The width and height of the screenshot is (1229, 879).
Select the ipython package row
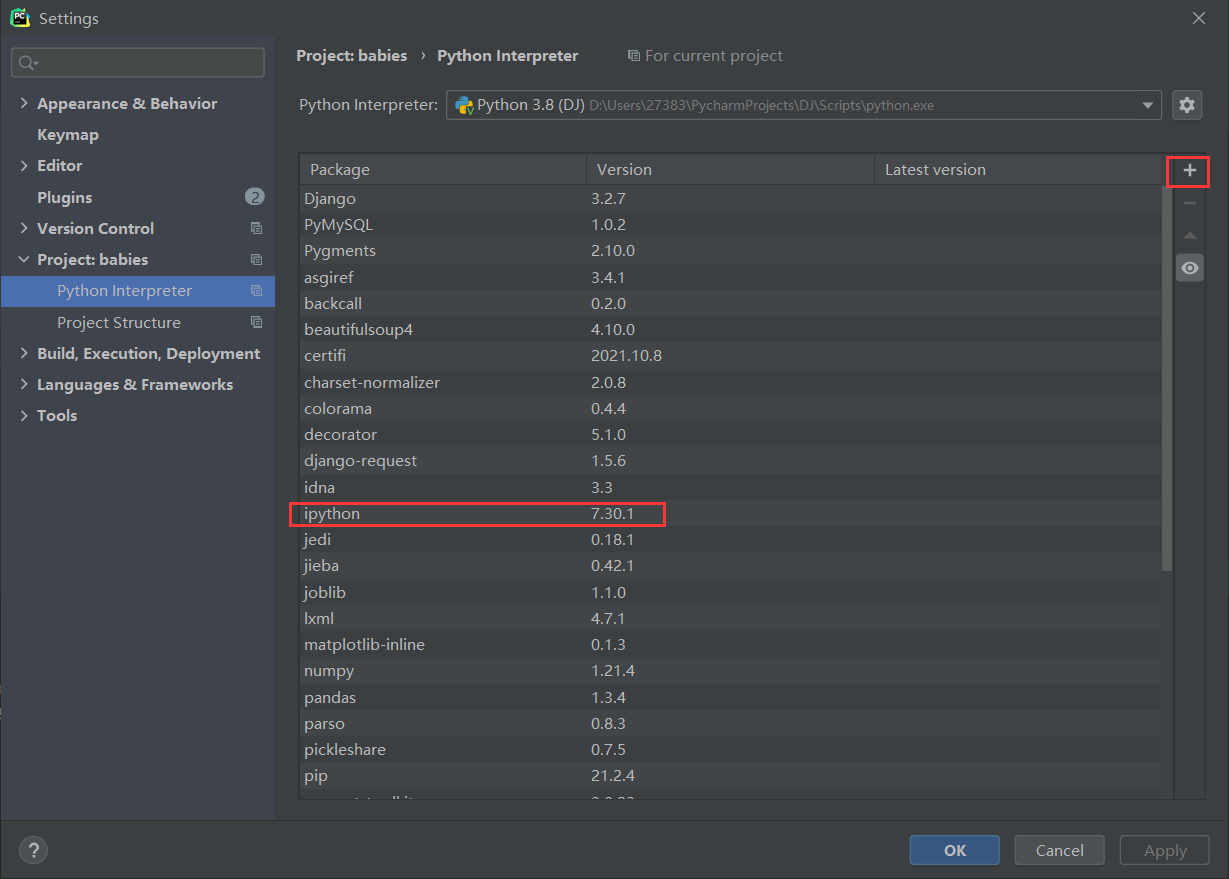[x=731, y=514]
